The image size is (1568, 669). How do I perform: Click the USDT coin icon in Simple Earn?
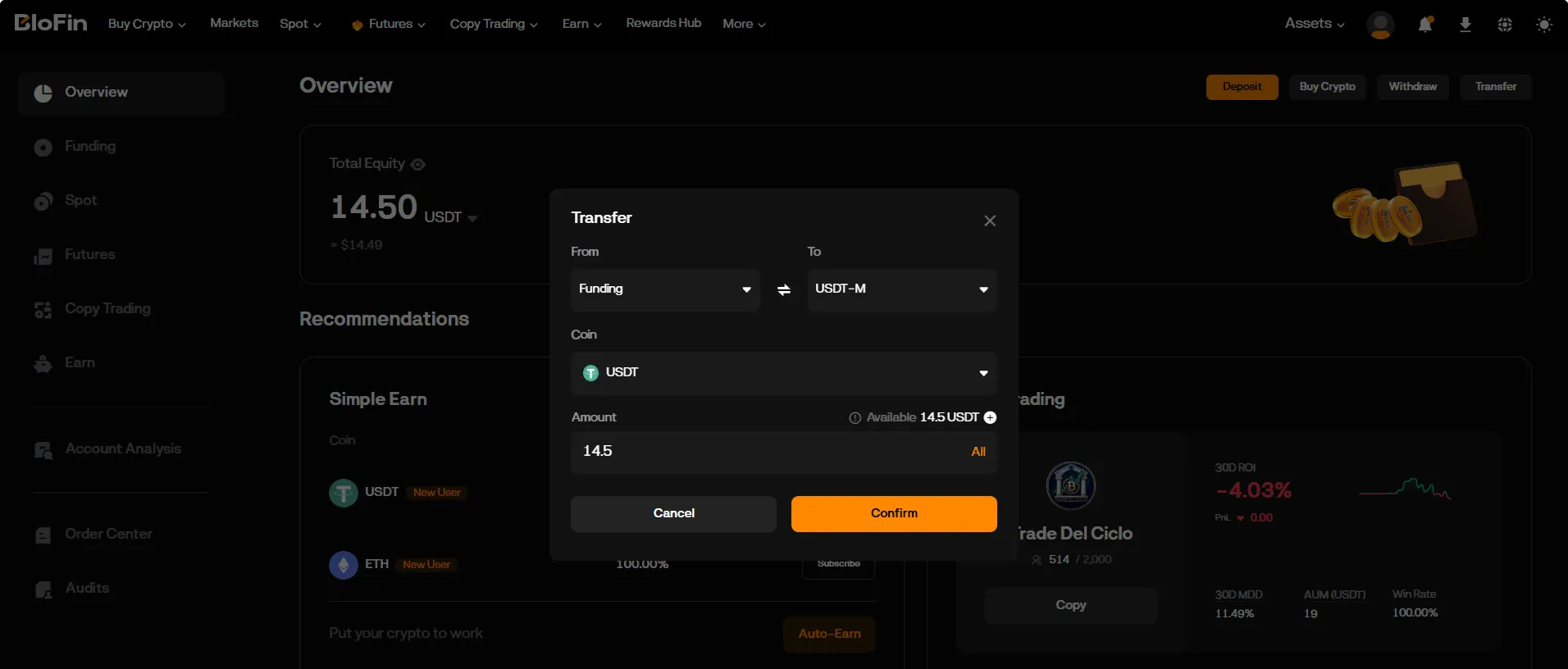tap(344, 493)
